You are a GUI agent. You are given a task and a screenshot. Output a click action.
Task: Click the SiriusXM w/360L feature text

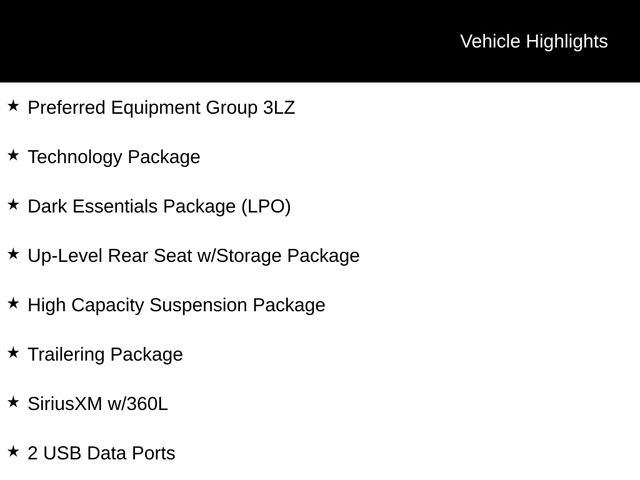pyautogui.click(x=98, y=404)
